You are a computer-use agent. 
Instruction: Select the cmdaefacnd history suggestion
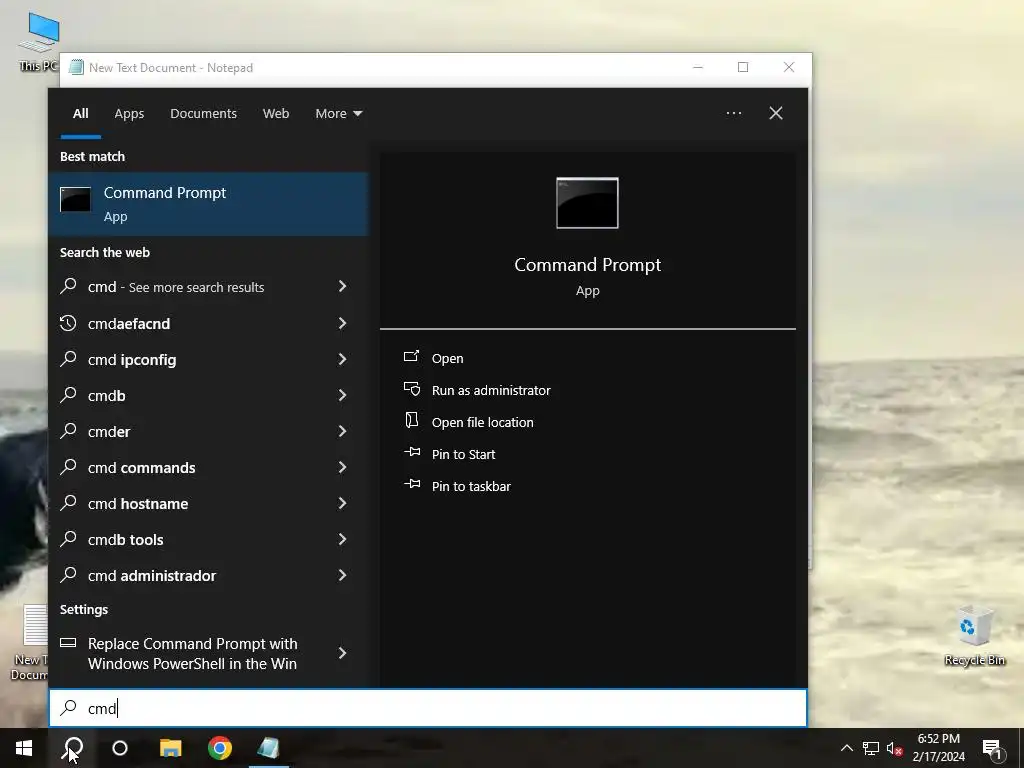pyautogui.click(x=208, y=323)
